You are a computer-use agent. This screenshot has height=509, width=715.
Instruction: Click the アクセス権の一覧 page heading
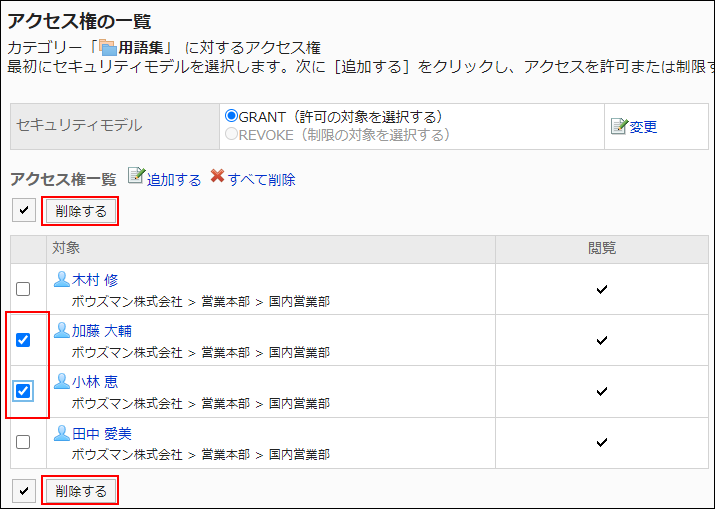pyautogui.click(x=79, y=21)
